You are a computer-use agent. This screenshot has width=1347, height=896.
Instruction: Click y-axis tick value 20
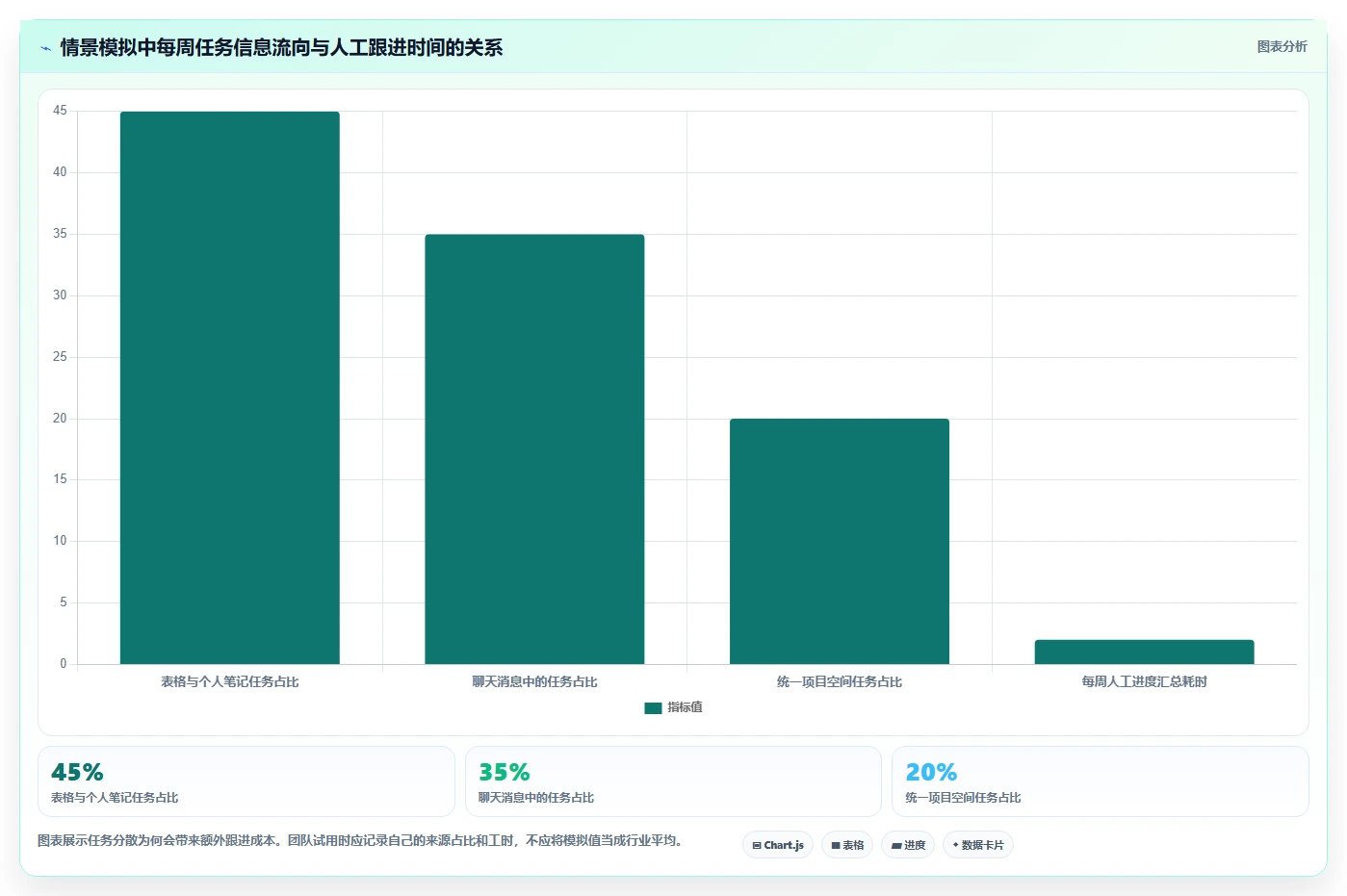click(60, 419)
